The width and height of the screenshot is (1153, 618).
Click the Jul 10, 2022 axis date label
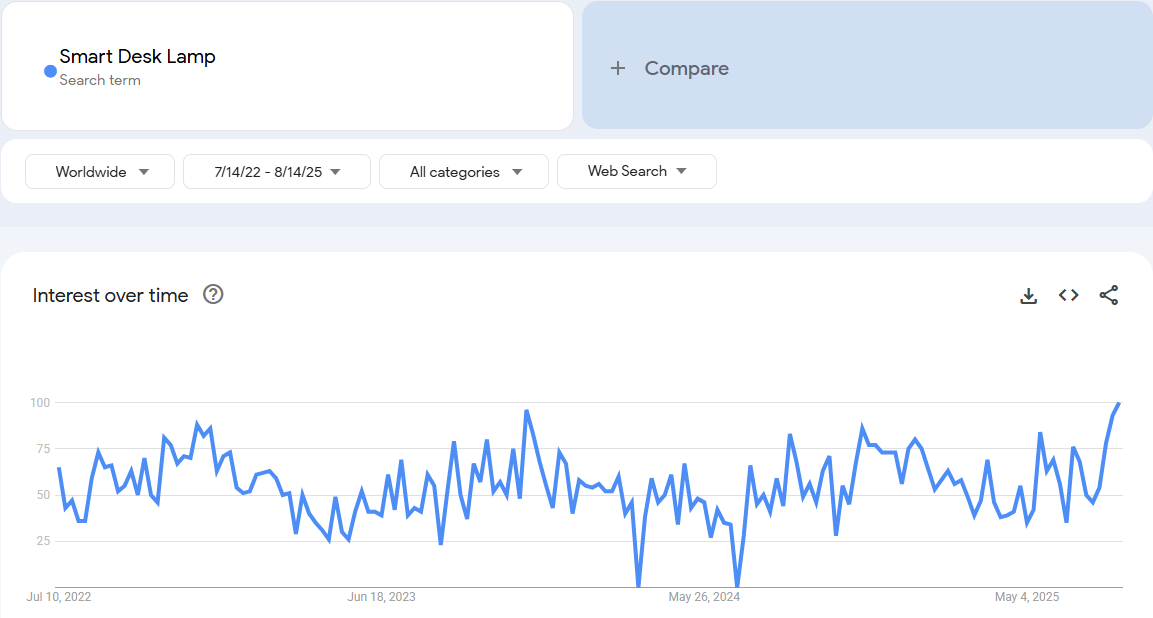(59, 597)
